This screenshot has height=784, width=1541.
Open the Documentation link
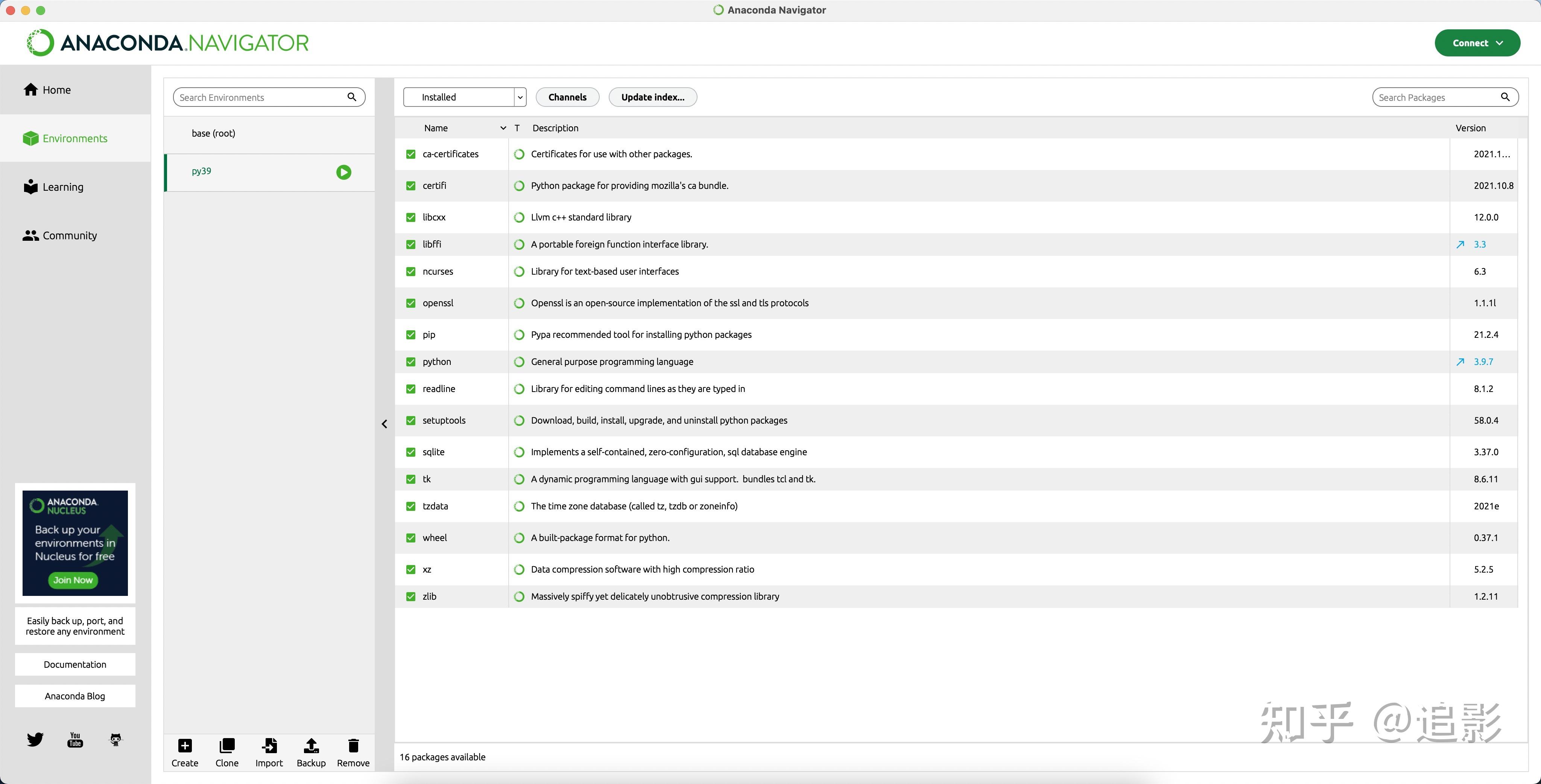75,664
